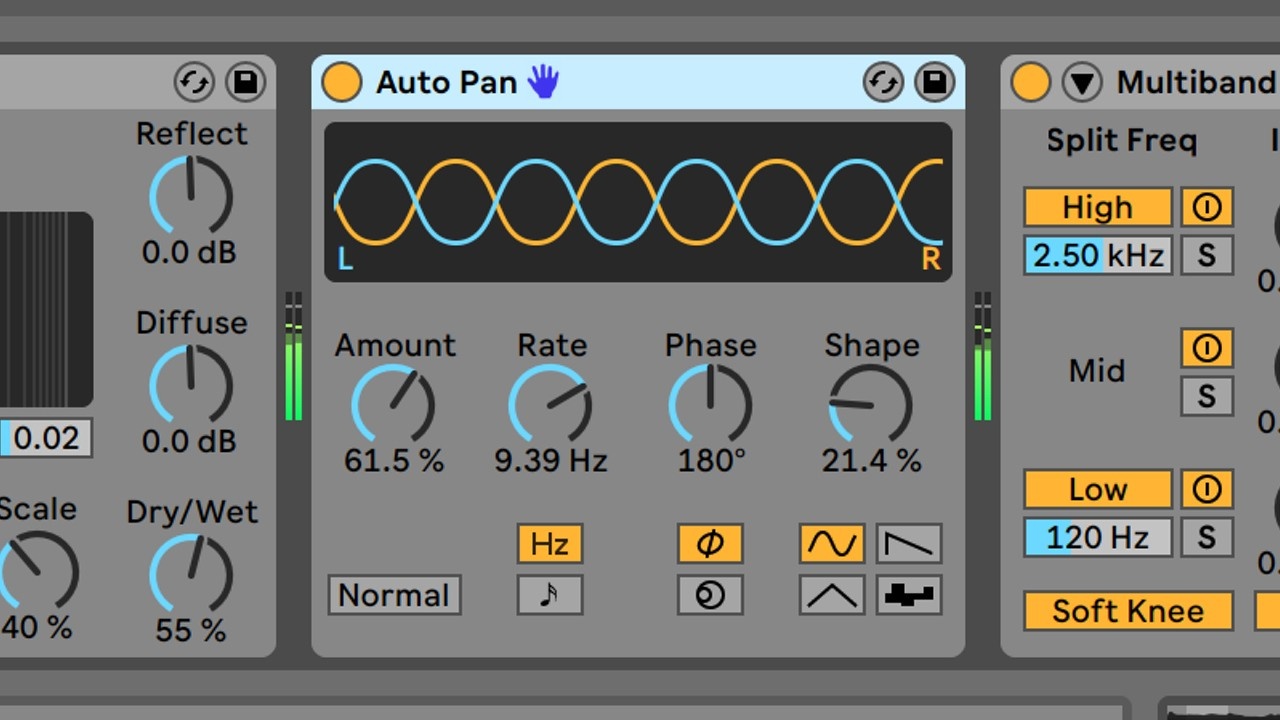Toggle the Low band button
Screen dimensions: 1280x720
1098,489
